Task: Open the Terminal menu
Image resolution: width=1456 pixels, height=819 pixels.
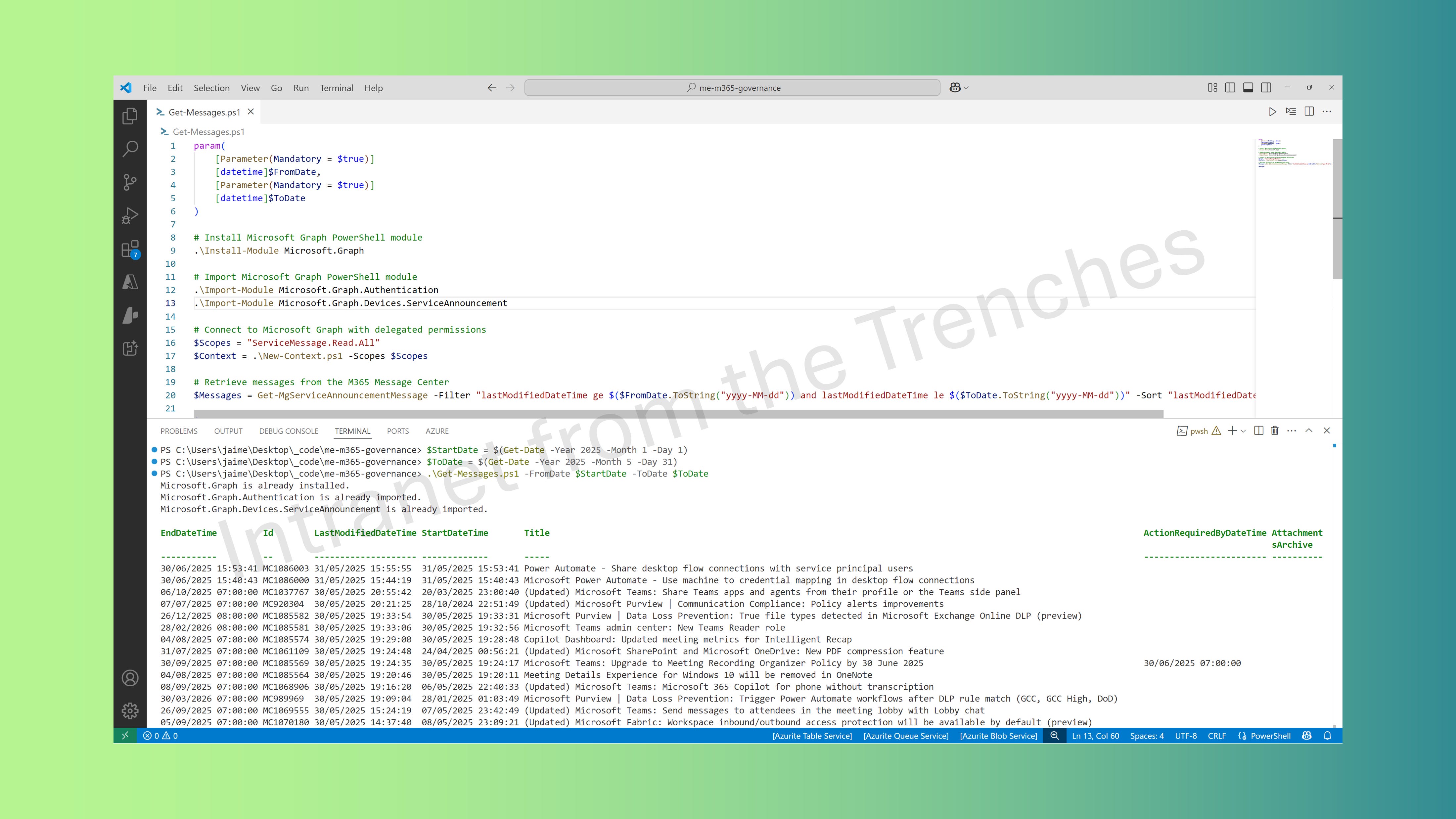Action: click(336, 88)
